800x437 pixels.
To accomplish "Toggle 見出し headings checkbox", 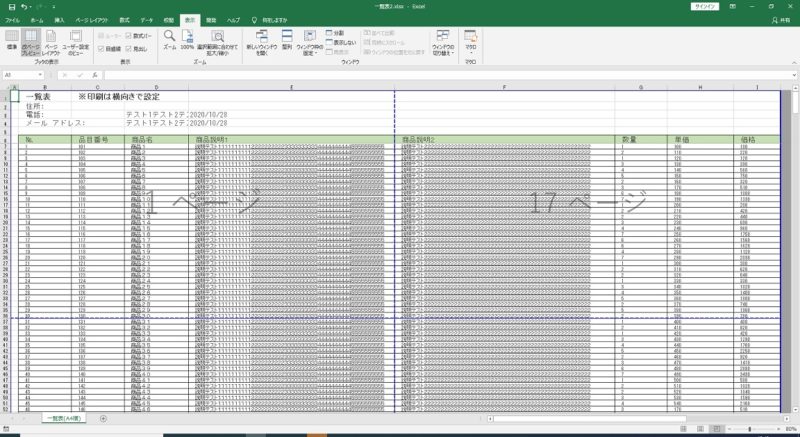I will pos(136,49).
